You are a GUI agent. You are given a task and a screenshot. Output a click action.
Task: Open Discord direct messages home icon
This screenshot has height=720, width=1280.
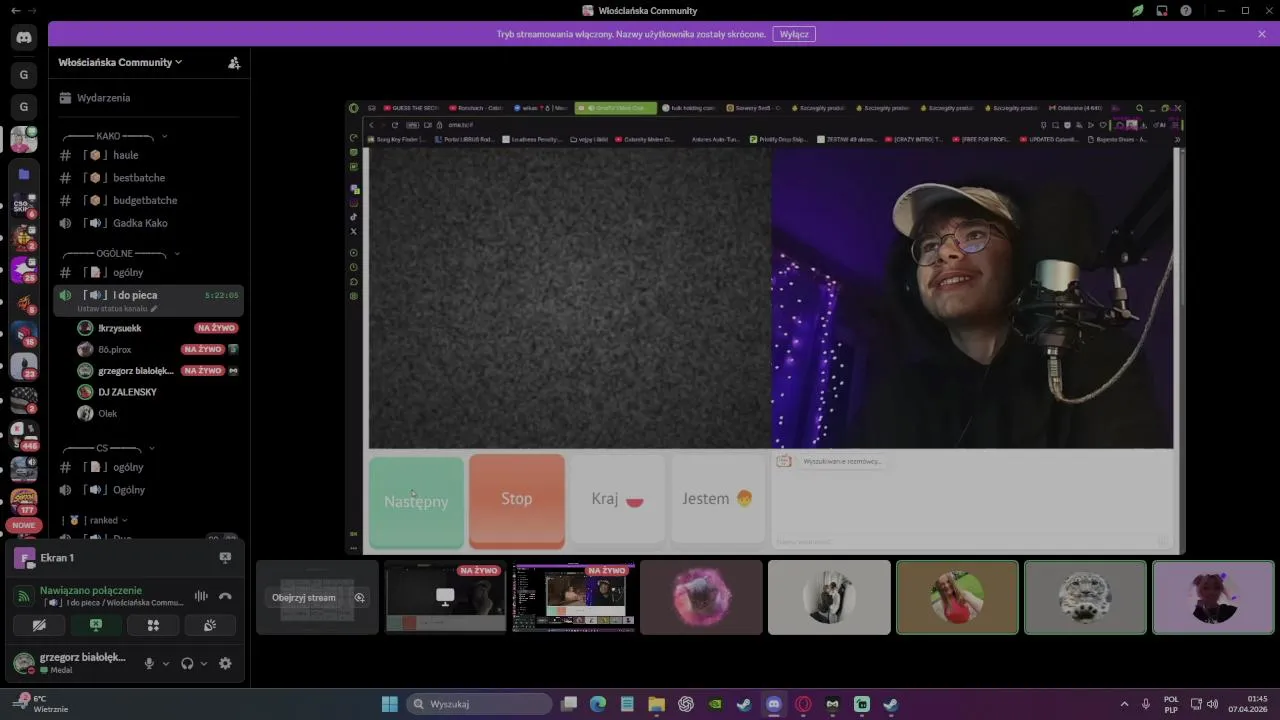pyautogui.click(x=24, y=38)
